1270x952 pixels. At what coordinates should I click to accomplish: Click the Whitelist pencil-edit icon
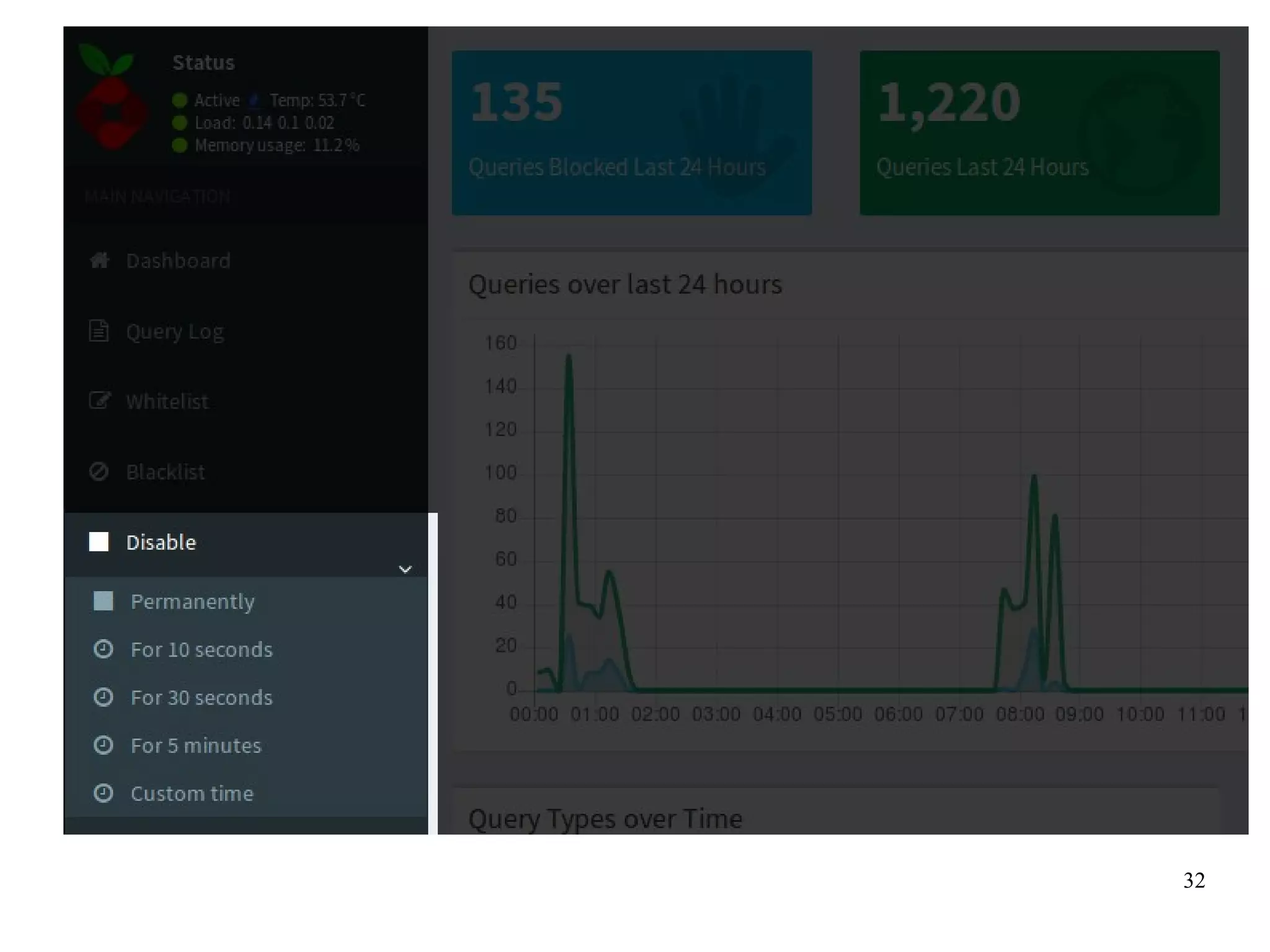coord(99,401)
